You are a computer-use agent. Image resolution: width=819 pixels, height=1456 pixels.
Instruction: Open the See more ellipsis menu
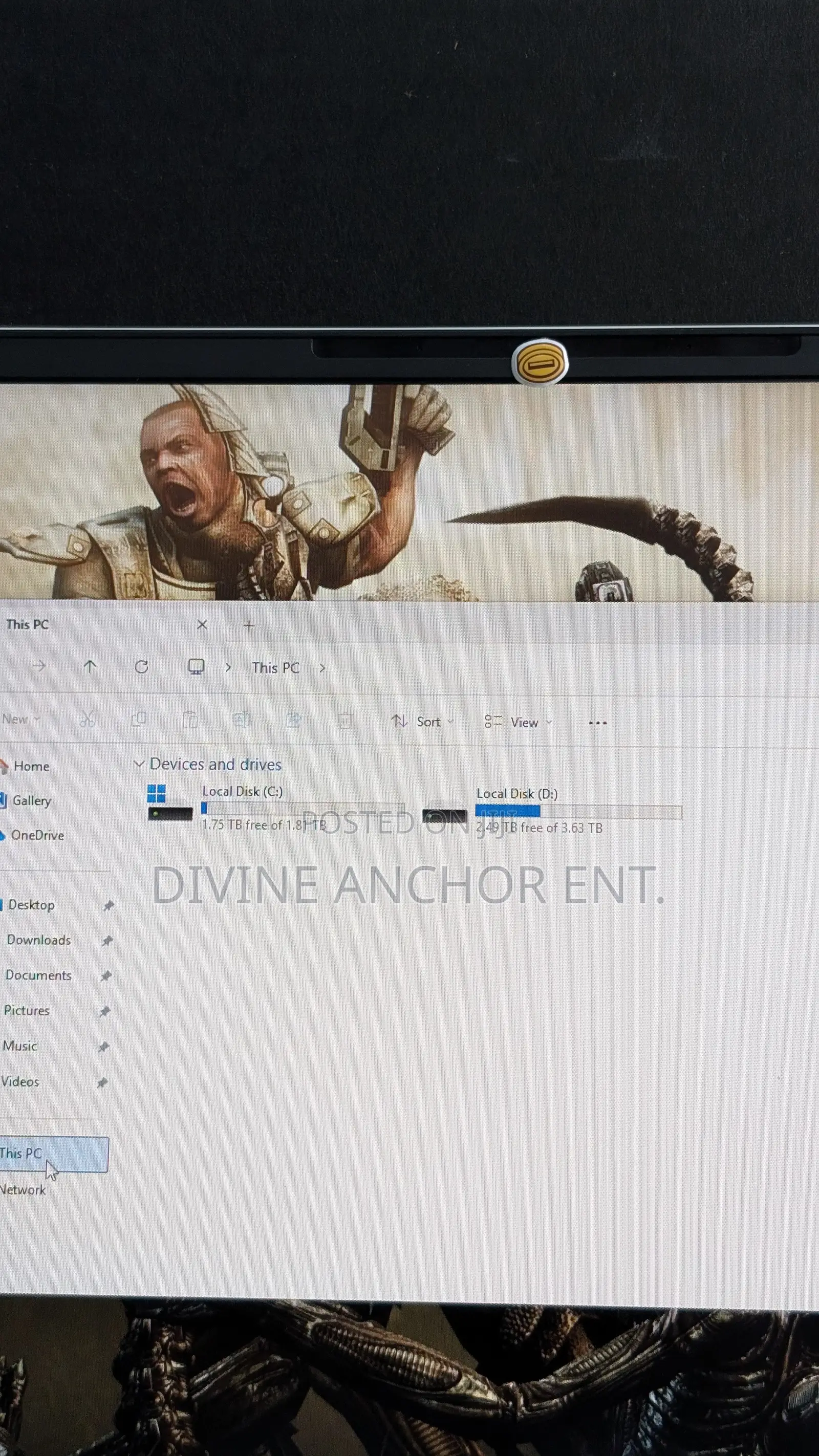pos(597,723)
